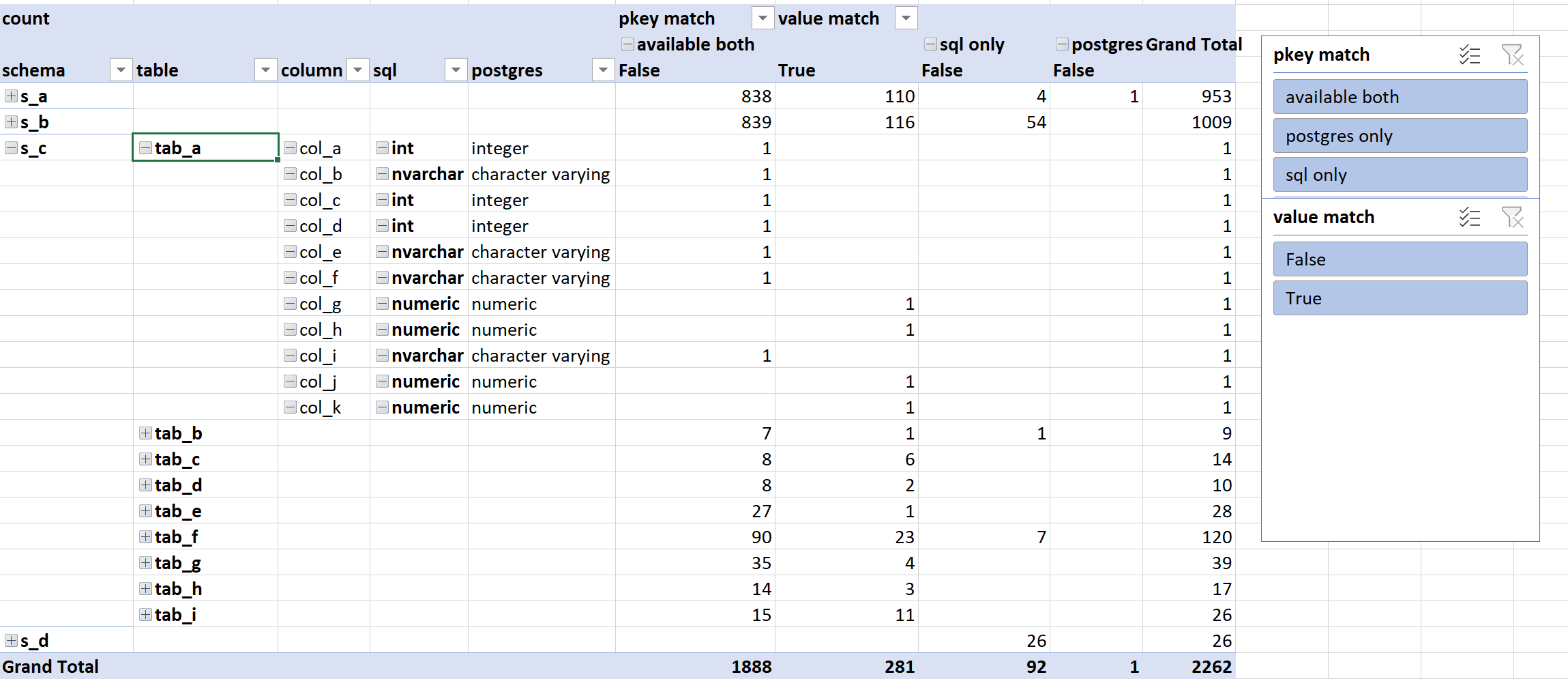Image resolution: width=1568 pixels, height=679 pixels.
Task: Collapse the 'sql only' column group
Action: coord(930,44)
